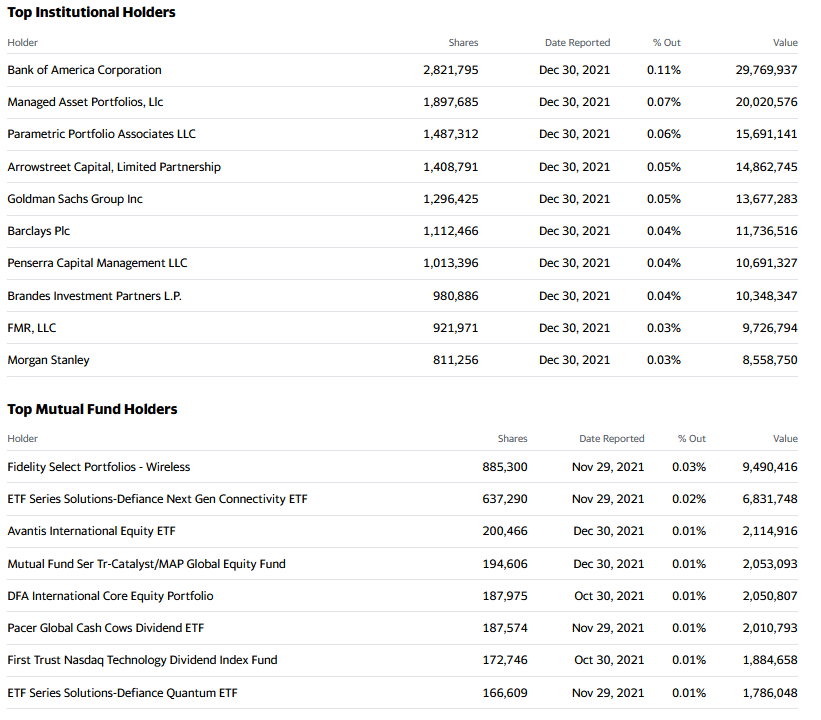Screen dimensions: 821x720
Task: Click Fidelity Select Portfolios - Wireless fund
Action: [x=99, y=467]
